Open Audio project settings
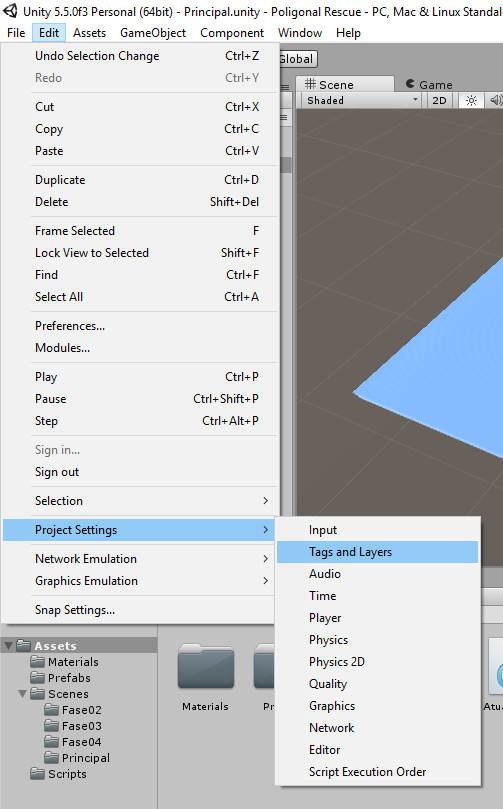The width and height of the screenshot is (503, 809). 378,574
